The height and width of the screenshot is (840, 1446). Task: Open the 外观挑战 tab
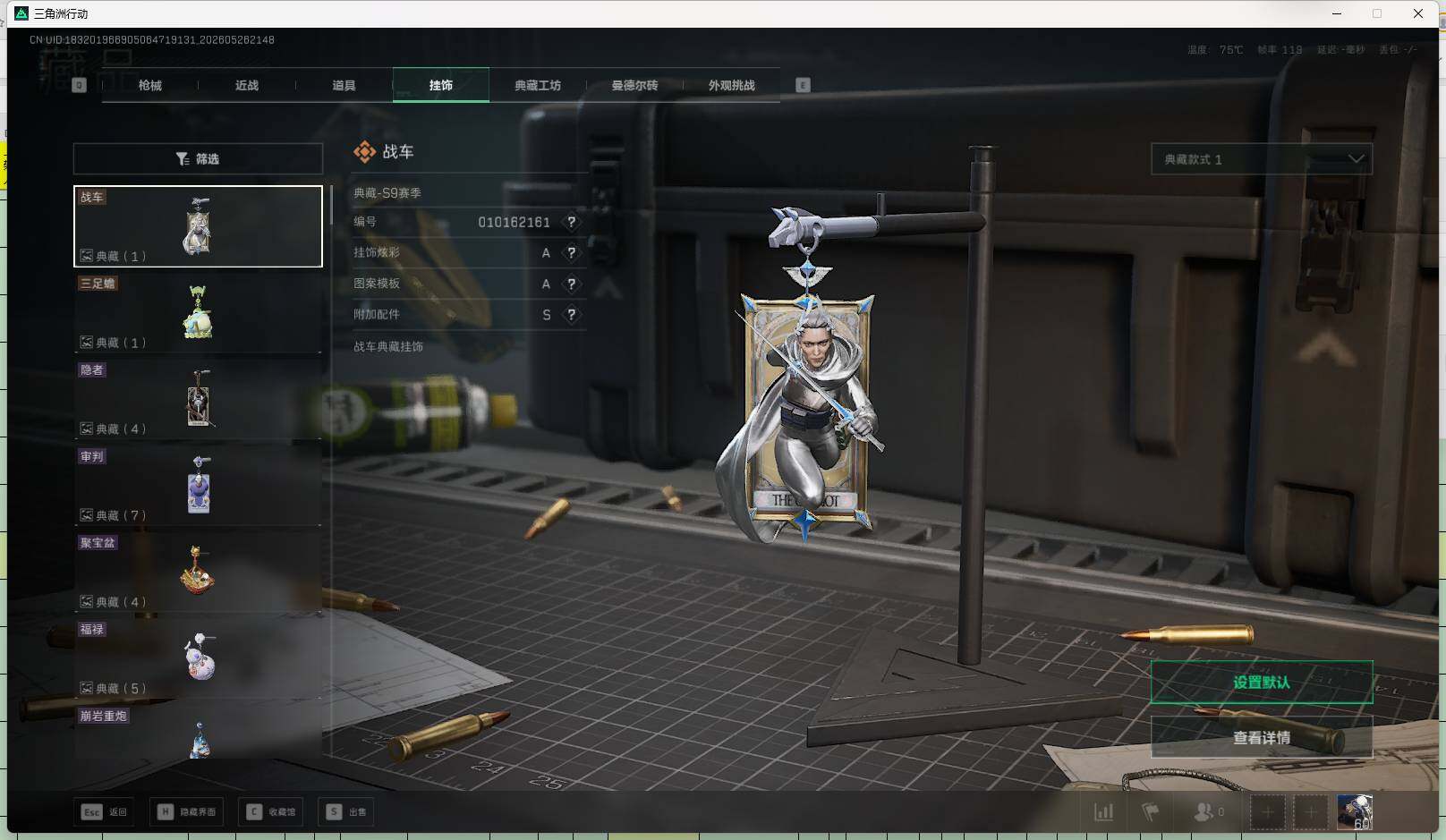pos(732,85)
